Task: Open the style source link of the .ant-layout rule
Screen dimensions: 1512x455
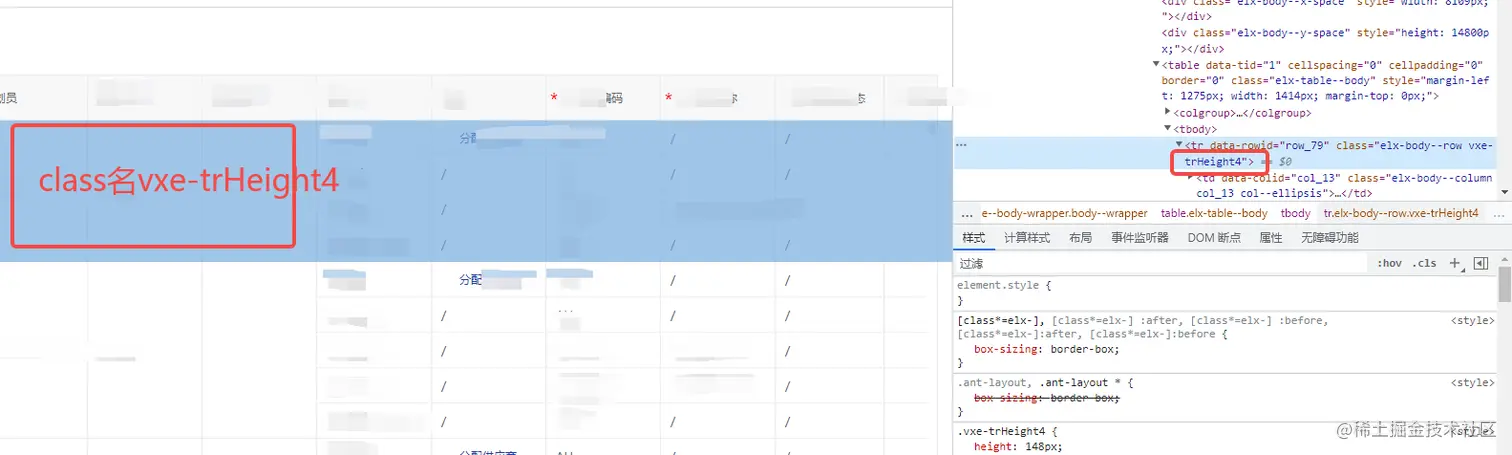Action: pyautogui.click(x=1472, y=383)
